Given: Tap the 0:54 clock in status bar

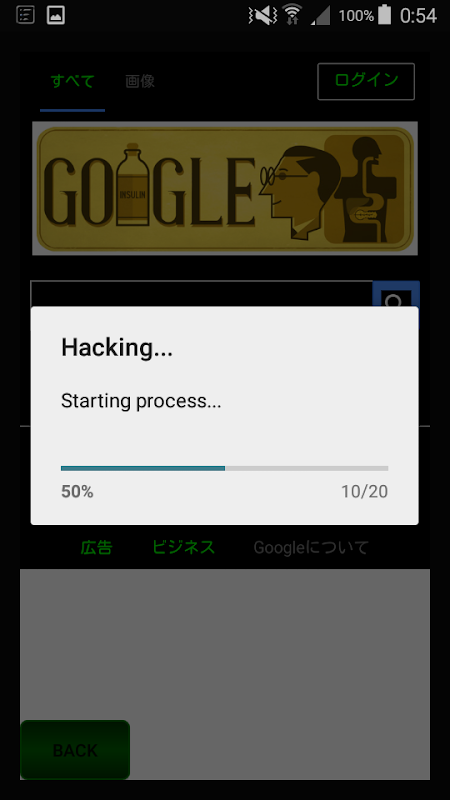Looking at the screenshot, I should point(418,16).
